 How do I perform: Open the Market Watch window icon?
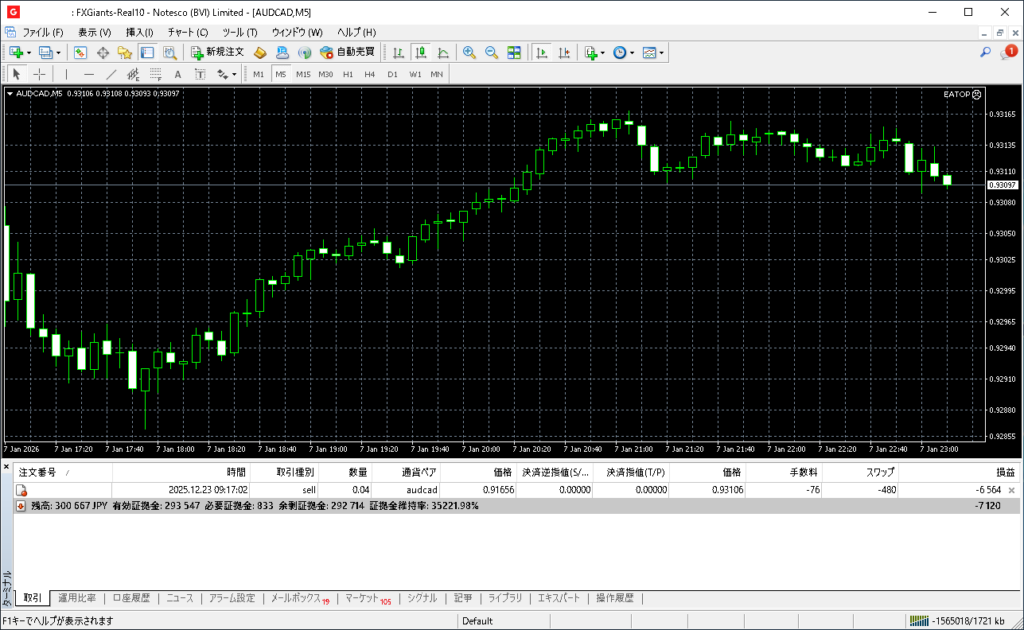click(x=81, y=52)
